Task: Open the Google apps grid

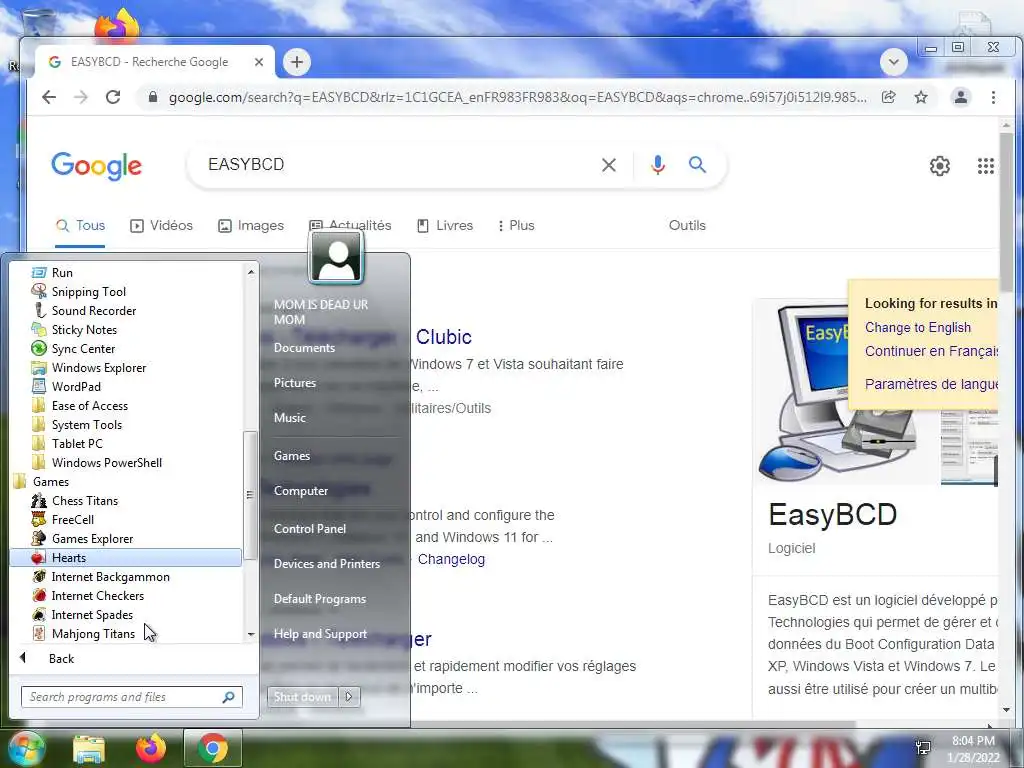Action: 985,166
